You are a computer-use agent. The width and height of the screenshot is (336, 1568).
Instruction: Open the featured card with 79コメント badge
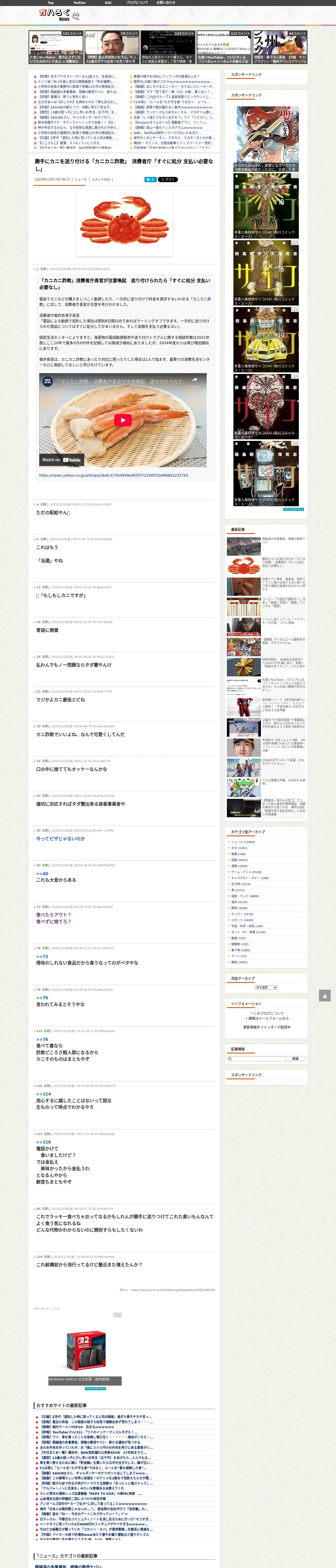pyautogui.click(x=112, y=48)
